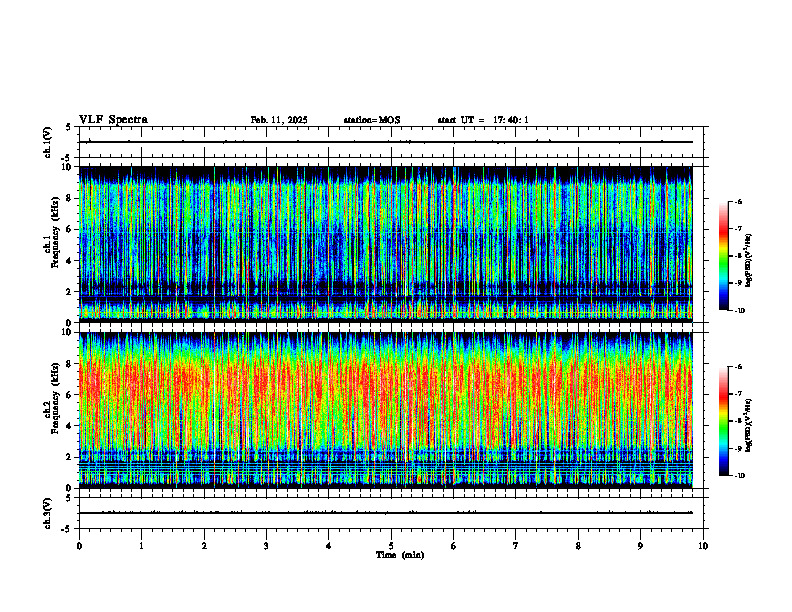Click the '8' tick on the time axis

click(x=578, y=546)
